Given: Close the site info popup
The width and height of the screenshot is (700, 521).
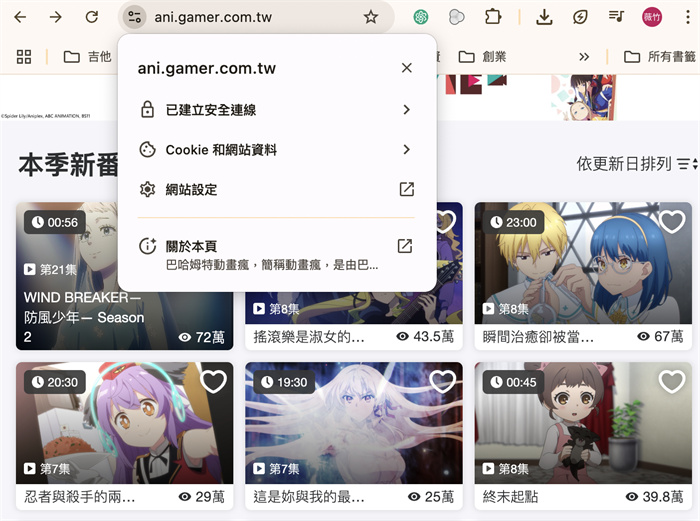Looking at the screenshot, I should click(406, 68).
